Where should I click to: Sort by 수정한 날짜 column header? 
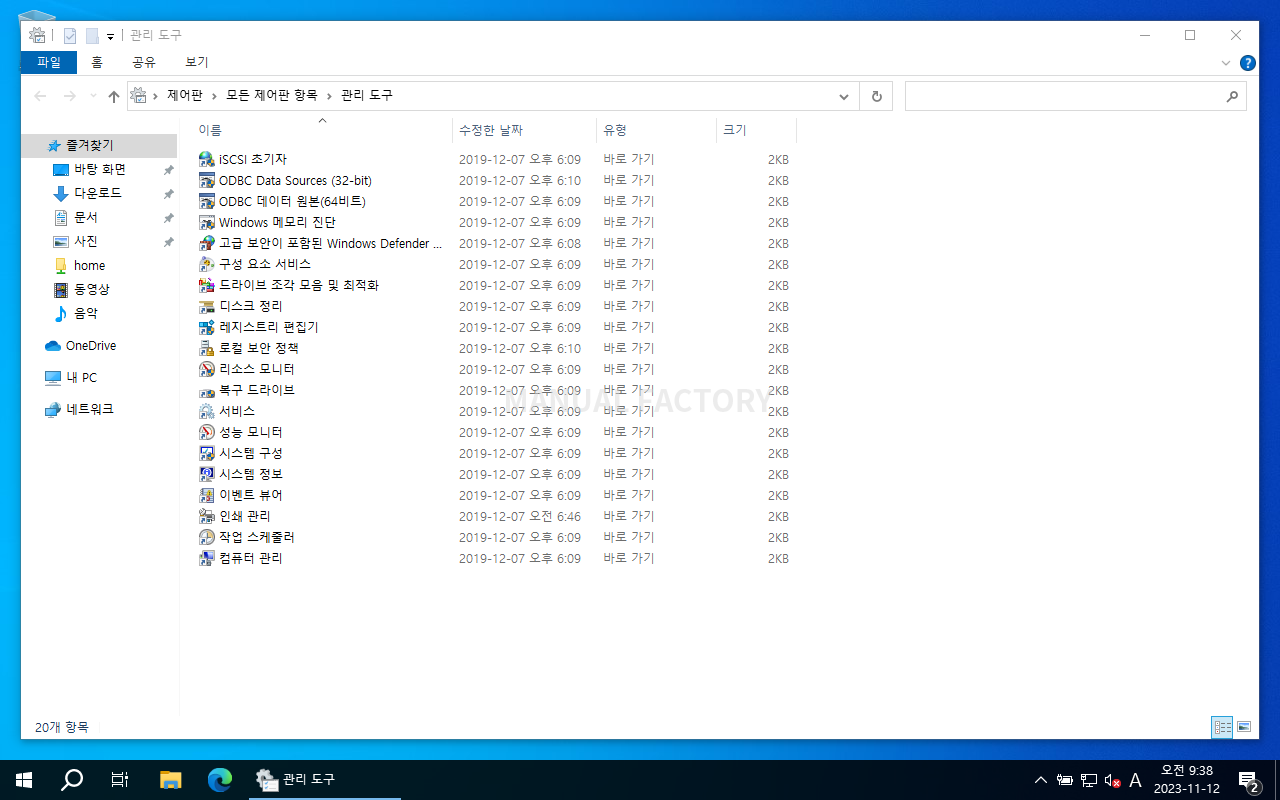point(524,130)
